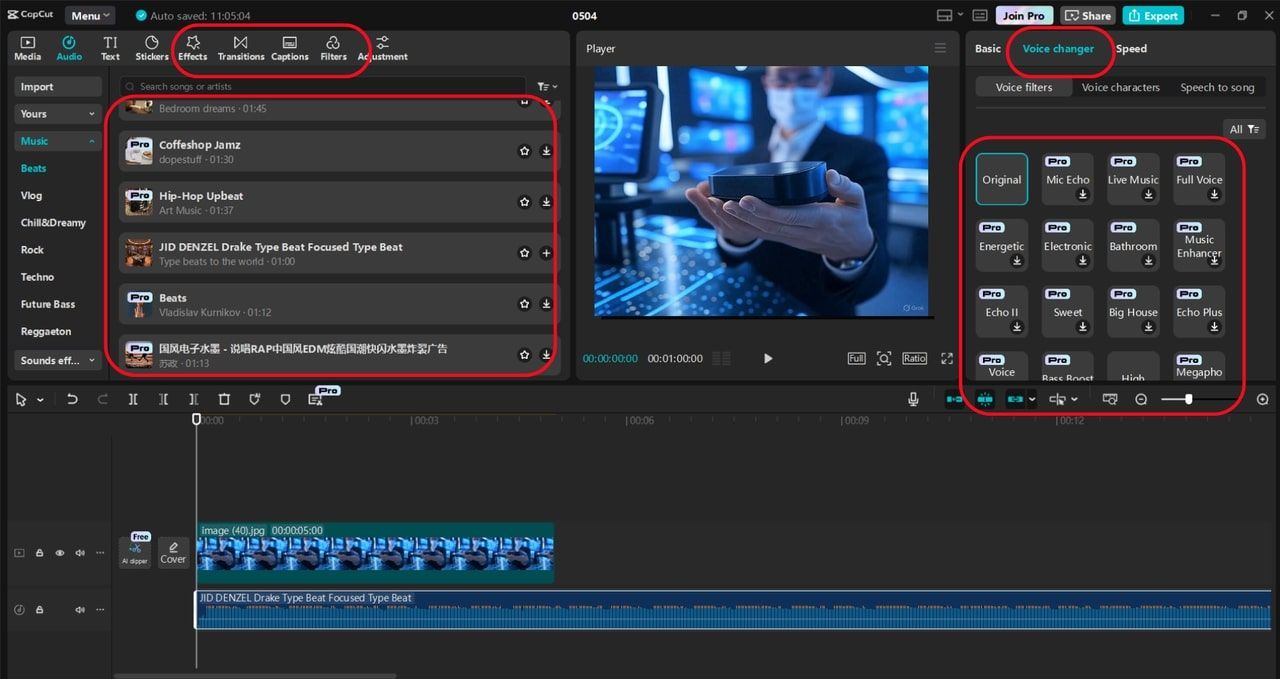Image resolution: width=1280 pixels, height=679 pixels.
Task: Expand the Yours audio category
Action: point(60,114)
